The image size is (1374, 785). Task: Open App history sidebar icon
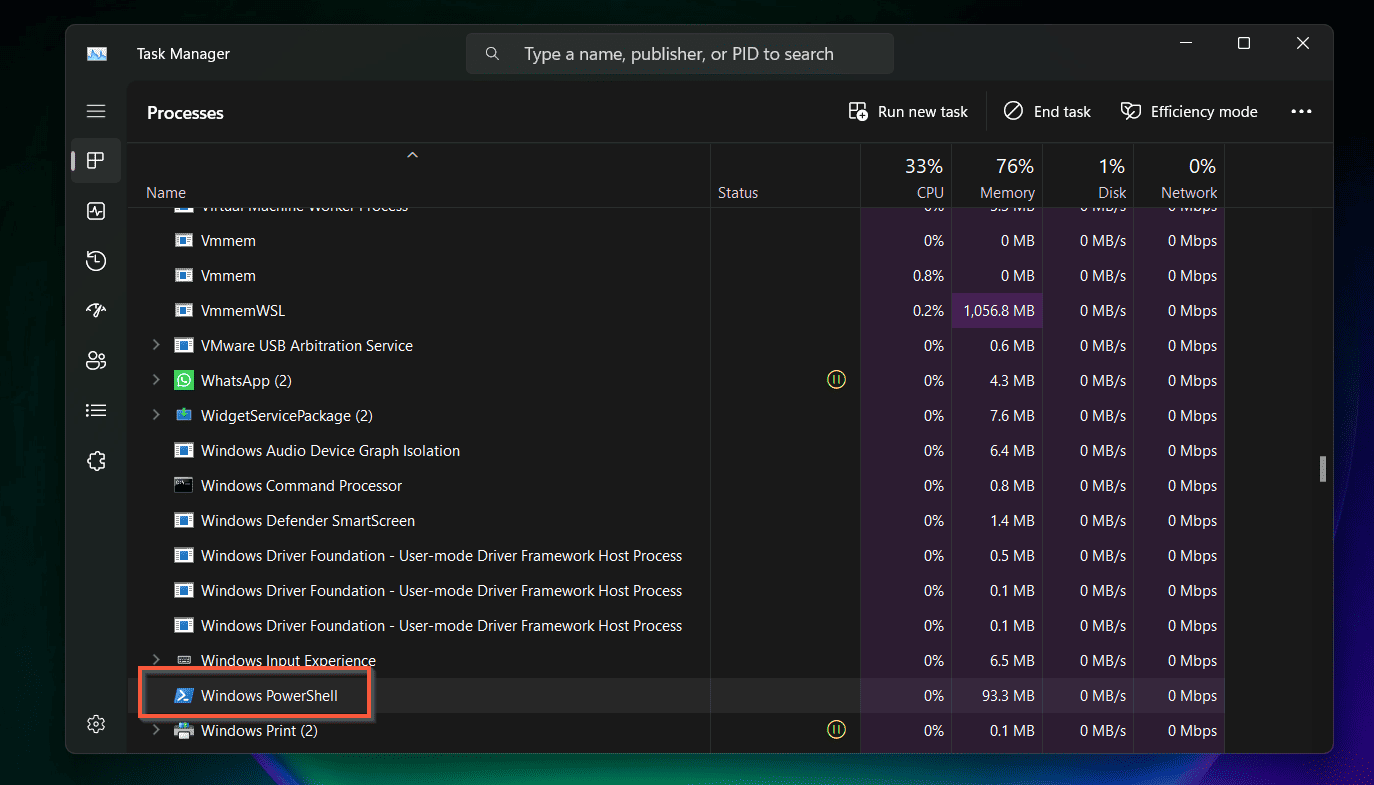click(96, 261)
